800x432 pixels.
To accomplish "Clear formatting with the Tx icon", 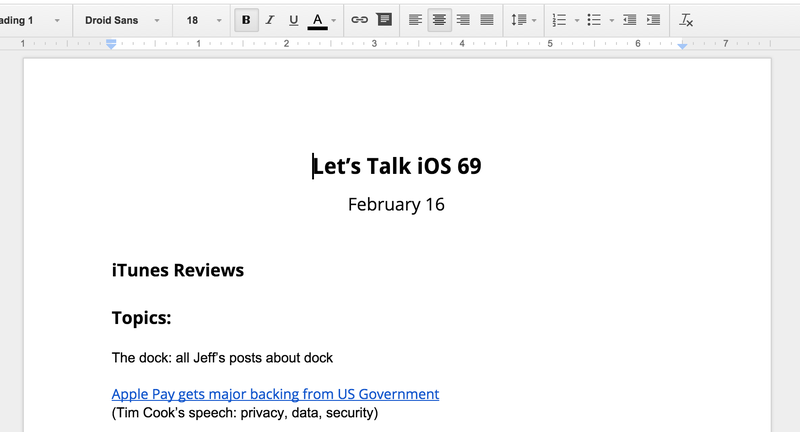I will click(686, 20).
